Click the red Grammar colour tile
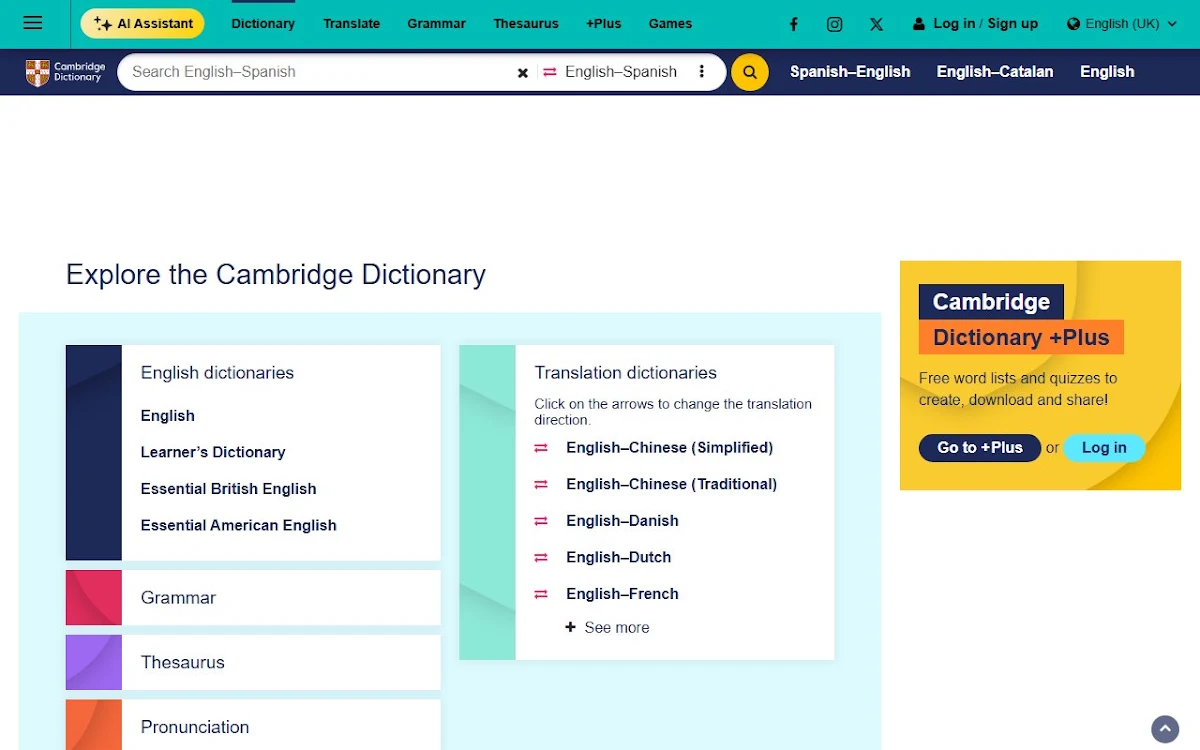This screenshot has width=1200, height=750. coord(94,598)
